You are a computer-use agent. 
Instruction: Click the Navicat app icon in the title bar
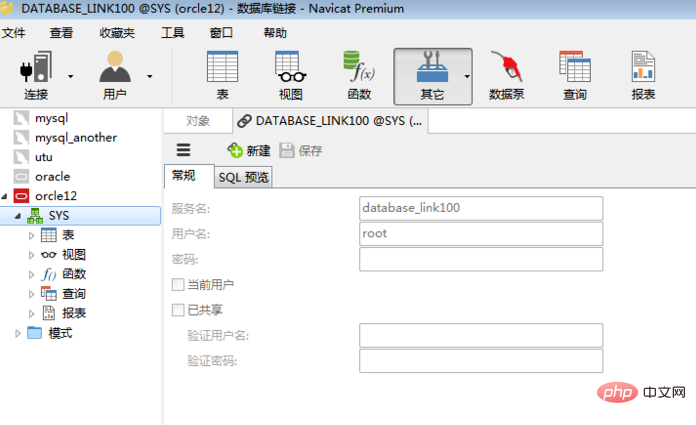6,8
